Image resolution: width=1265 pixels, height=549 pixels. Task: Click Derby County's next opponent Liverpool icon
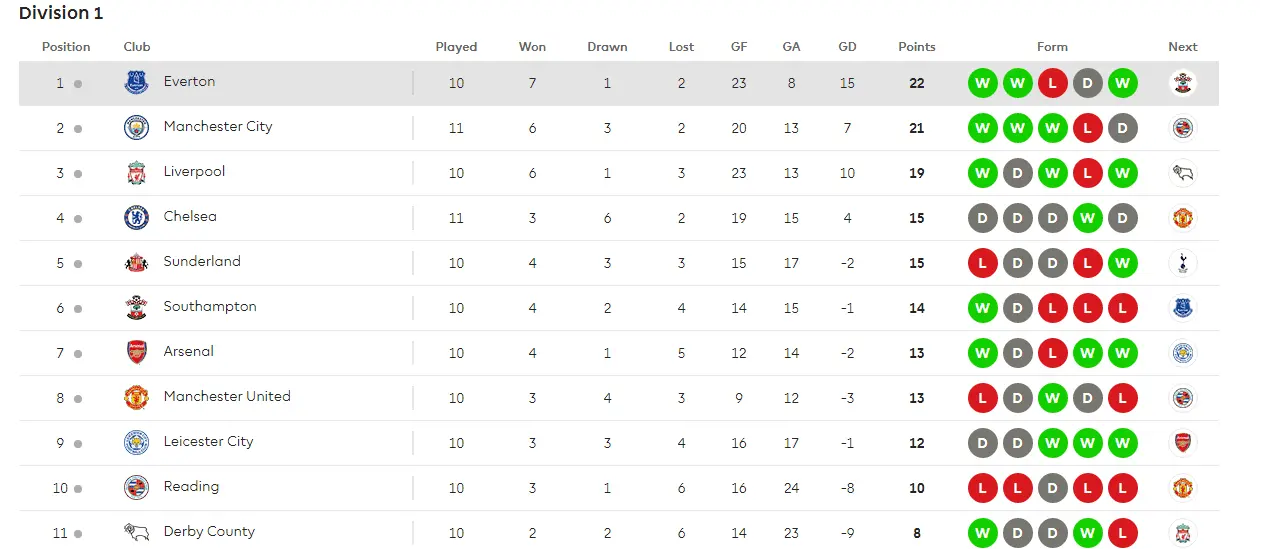(x=1183, y=533)
